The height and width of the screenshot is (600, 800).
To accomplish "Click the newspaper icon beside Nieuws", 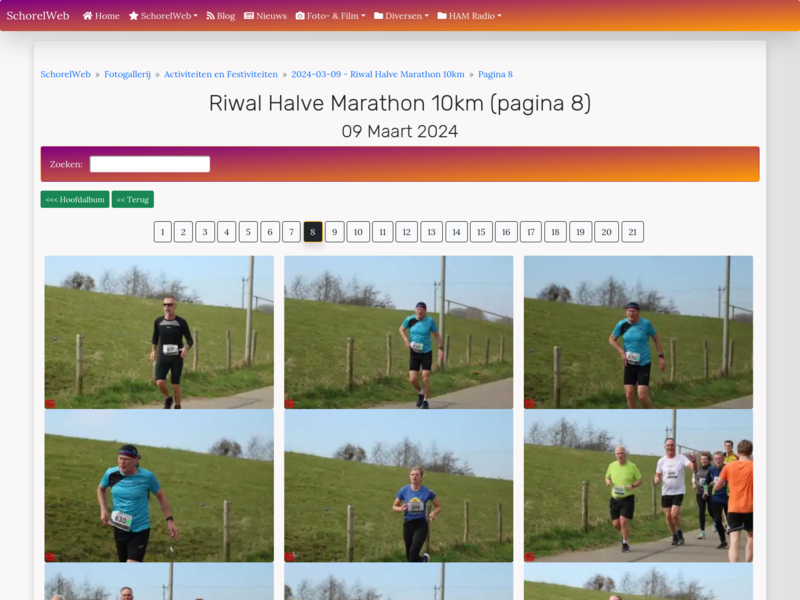I will [249, 16].
